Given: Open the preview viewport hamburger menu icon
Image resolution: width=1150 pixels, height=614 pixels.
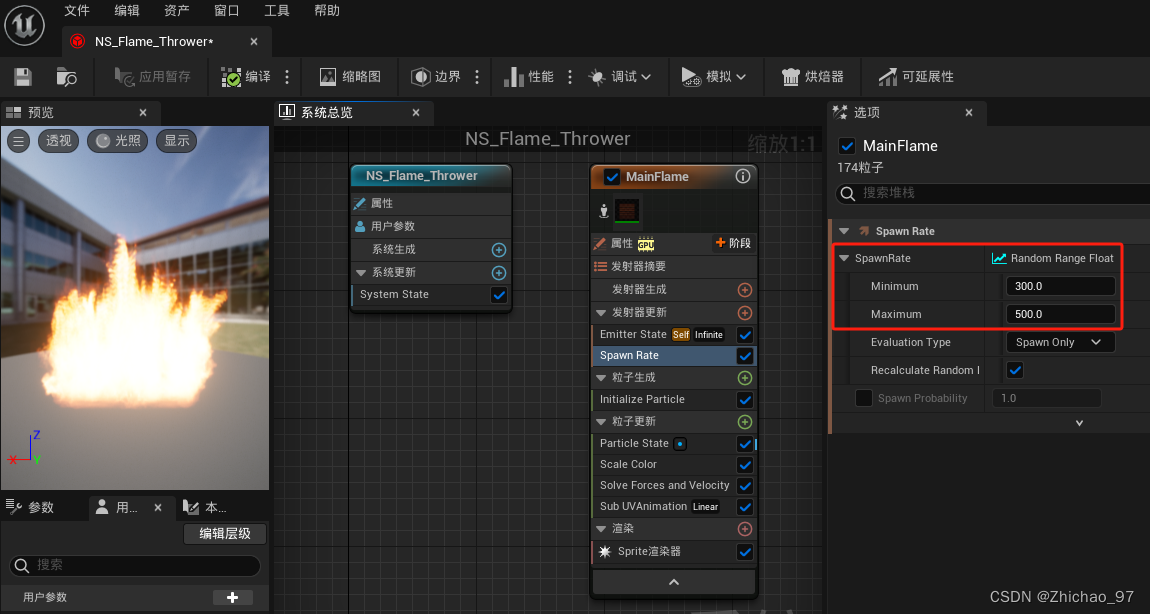Looking at the screenshot, I should (x=18, y=141).
